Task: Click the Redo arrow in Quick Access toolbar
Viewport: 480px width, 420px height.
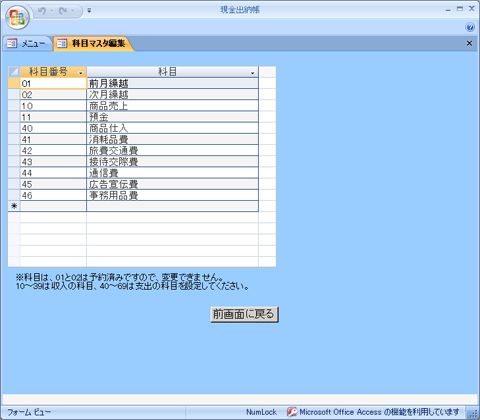Action: point(63,11)
